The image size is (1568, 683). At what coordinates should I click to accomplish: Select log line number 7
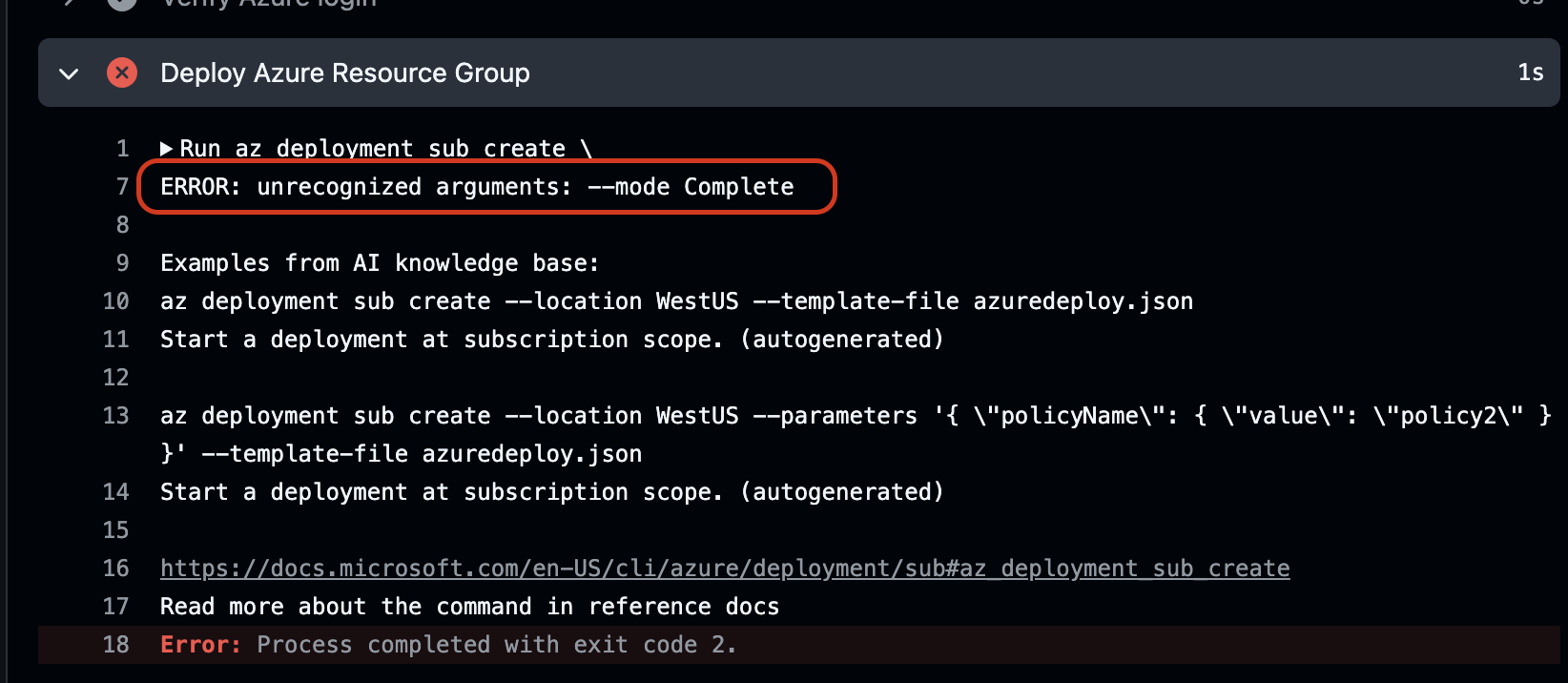click(122, 187)
